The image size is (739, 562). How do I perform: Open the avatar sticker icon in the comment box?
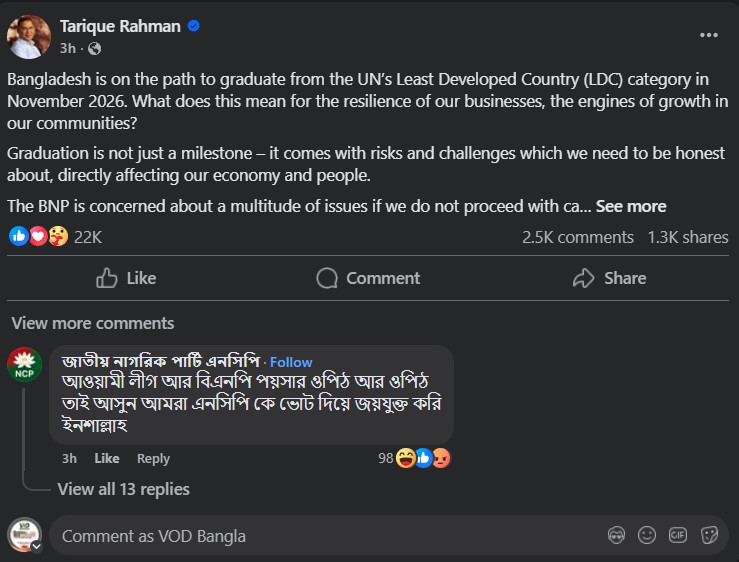(617, 535)
